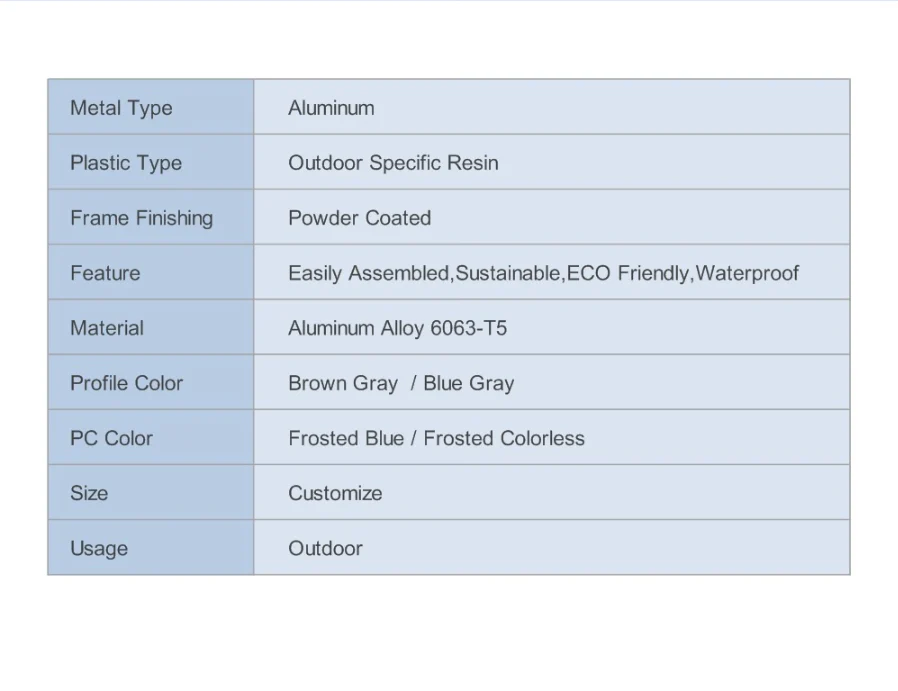Click the Material row label
Viewport: 898px width, 691px height.
(107, 328)
